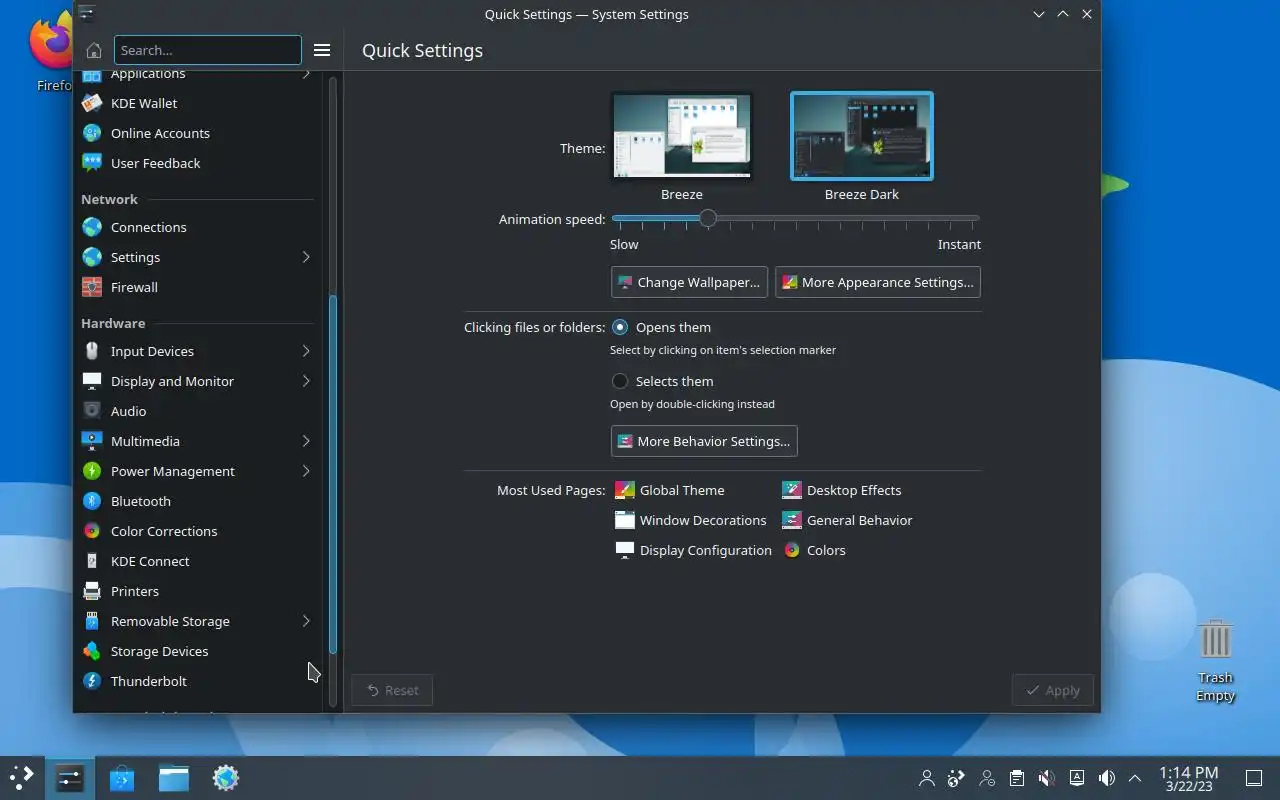Screen dimensions: 1280x800
Task: Open the Trash desktop icon
Action: tap(1215, 660)
